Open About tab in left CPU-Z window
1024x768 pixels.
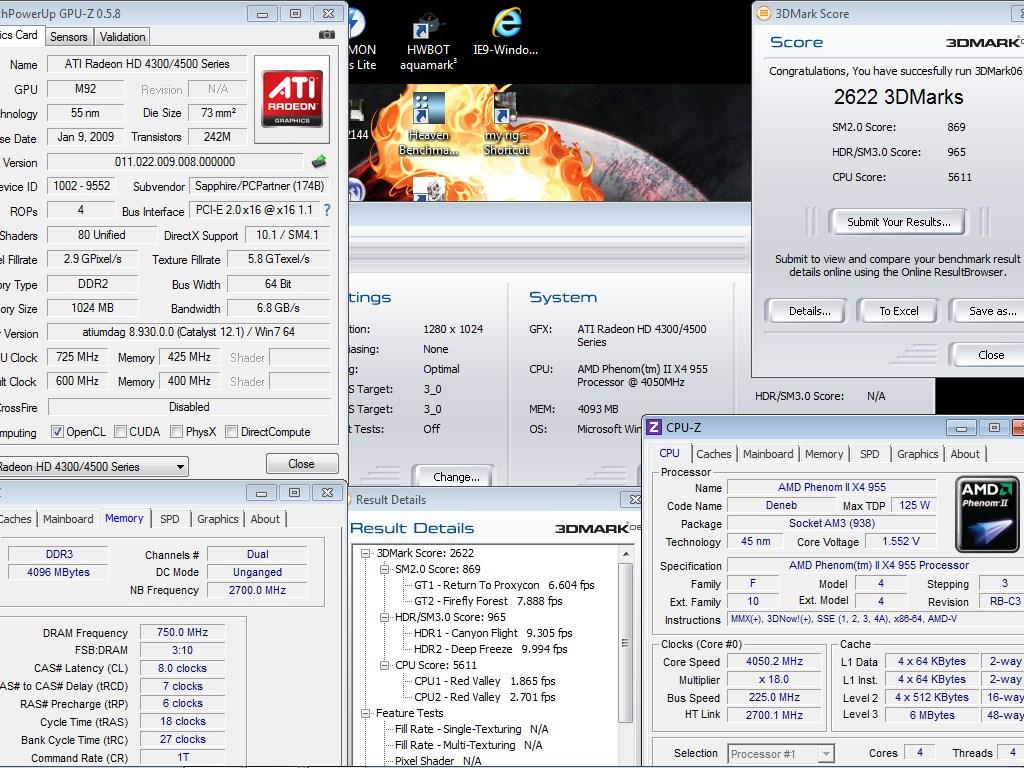[x=264, y=519]
